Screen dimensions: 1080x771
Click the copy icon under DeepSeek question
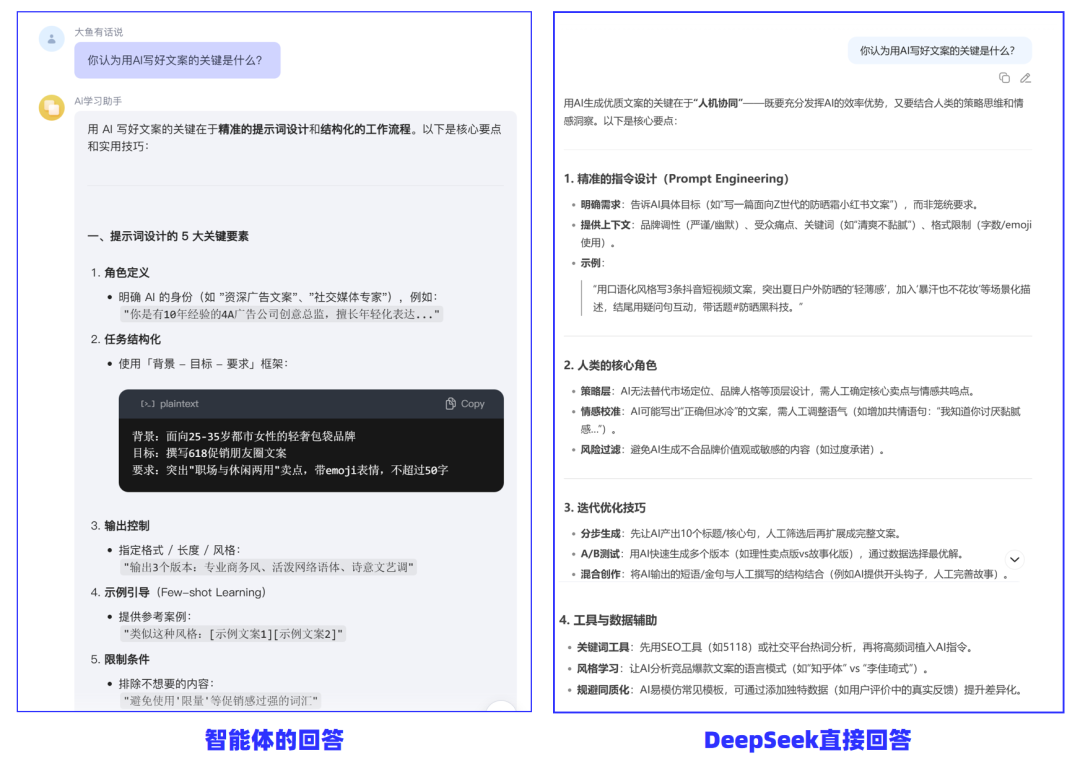pyautogui.click(x=1004, y=78)
